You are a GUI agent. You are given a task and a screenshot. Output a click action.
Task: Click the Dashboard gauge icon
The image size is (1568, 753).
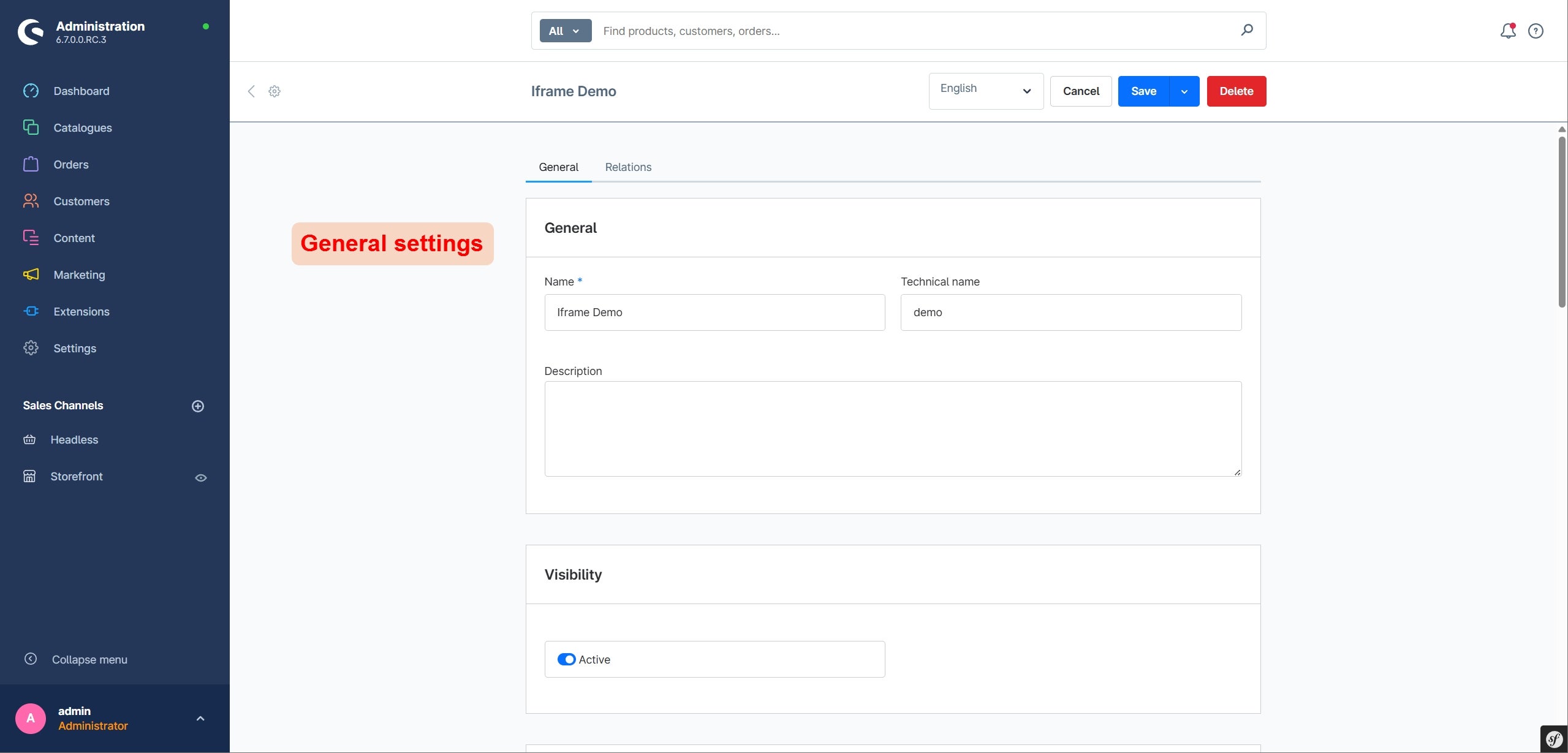tap(31, 91)
